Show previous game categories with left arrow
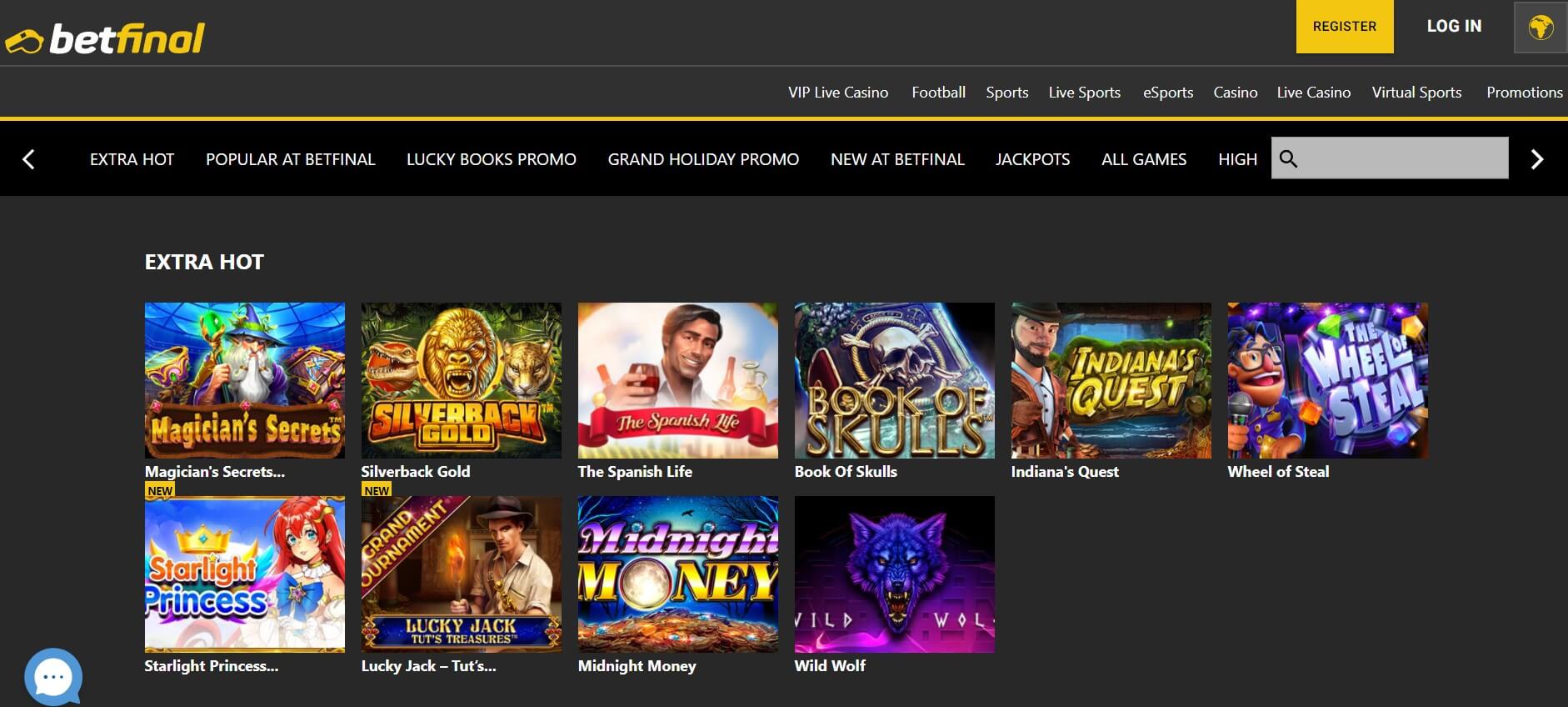This screenshot has width=1568, height=707. [x=28, y=159]
